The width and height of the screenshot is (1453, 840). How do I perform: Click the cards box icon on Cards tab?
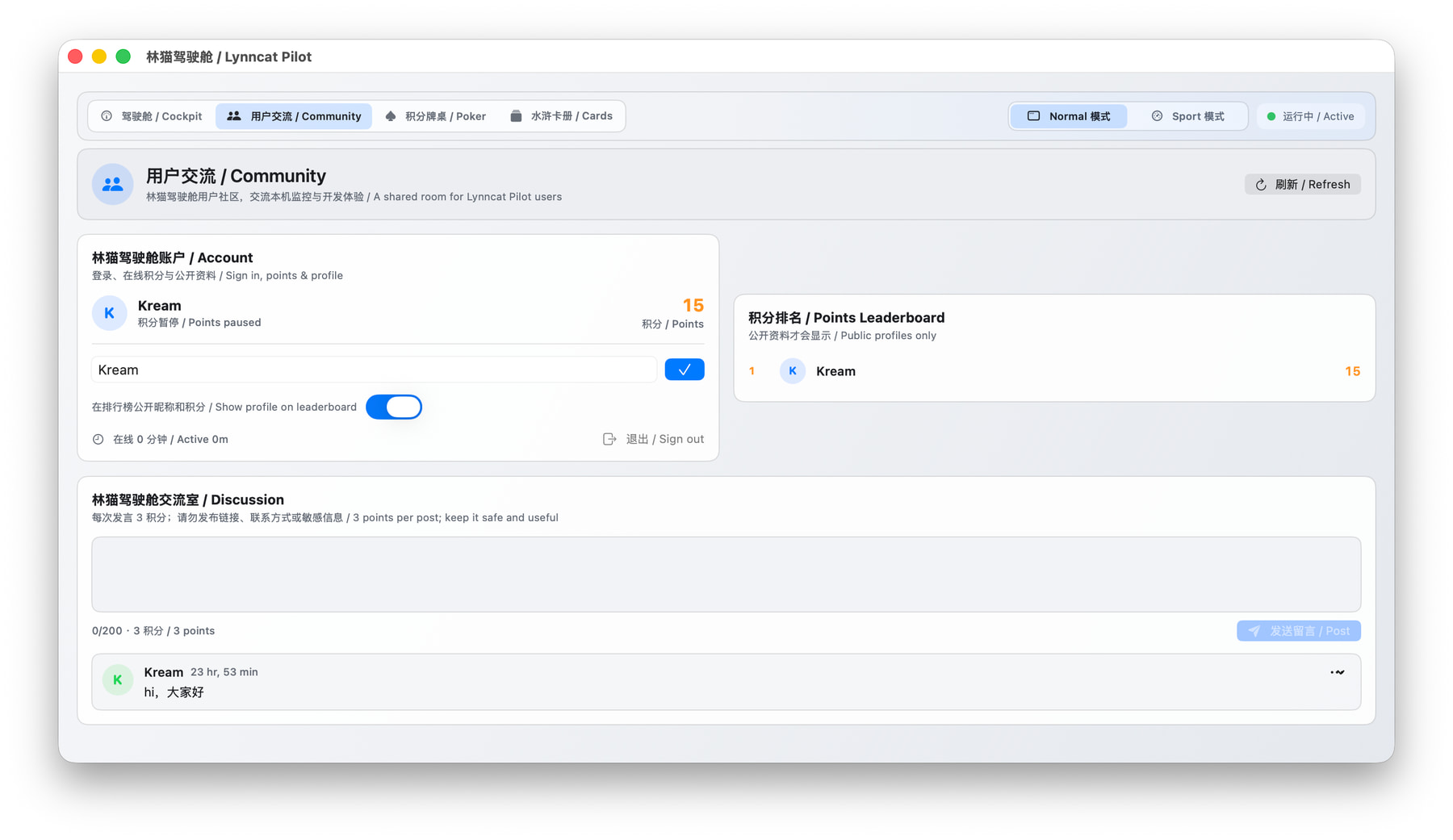point(516,116)
